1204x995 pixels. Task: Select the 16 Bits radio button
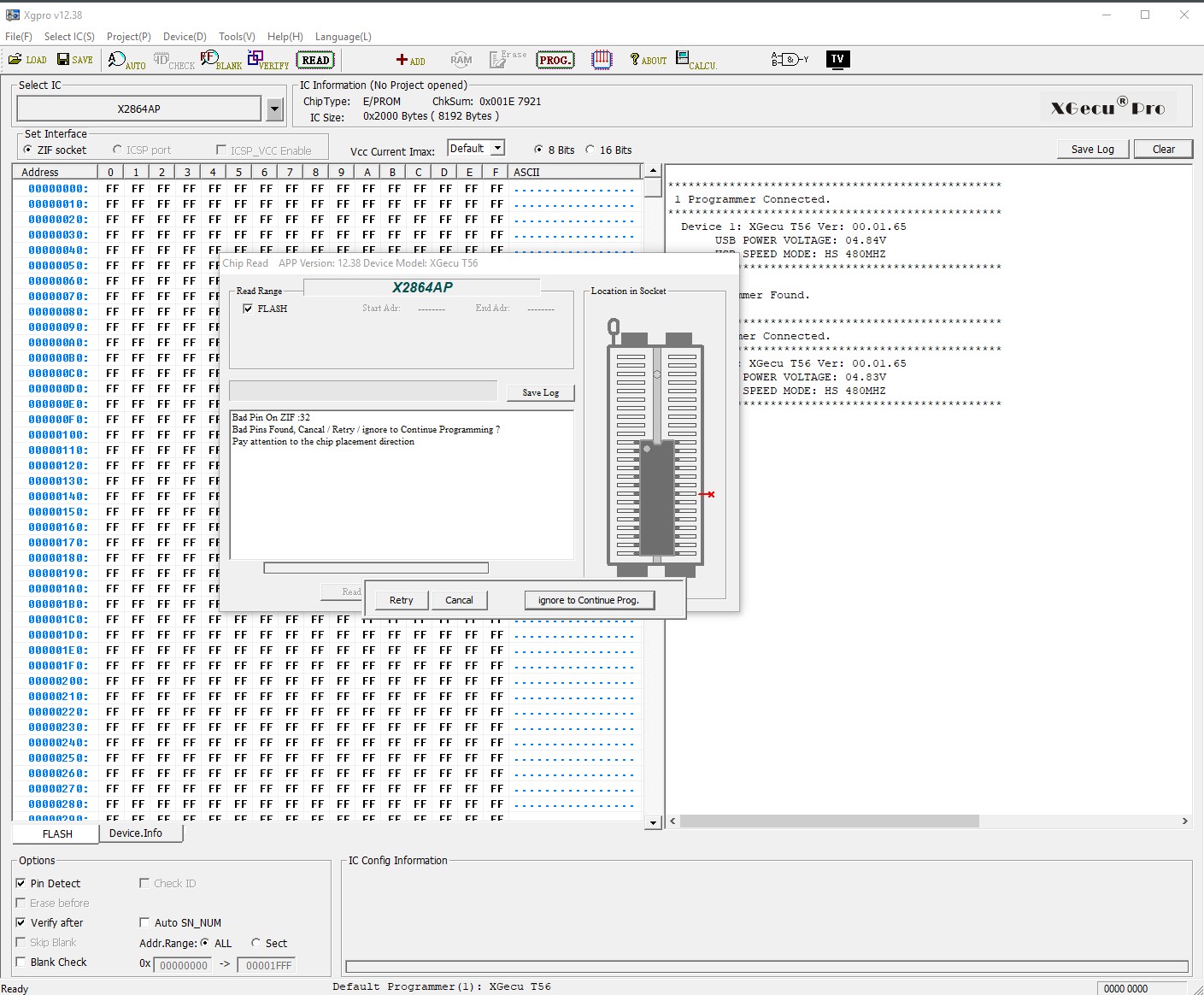(x=590, y=150)
